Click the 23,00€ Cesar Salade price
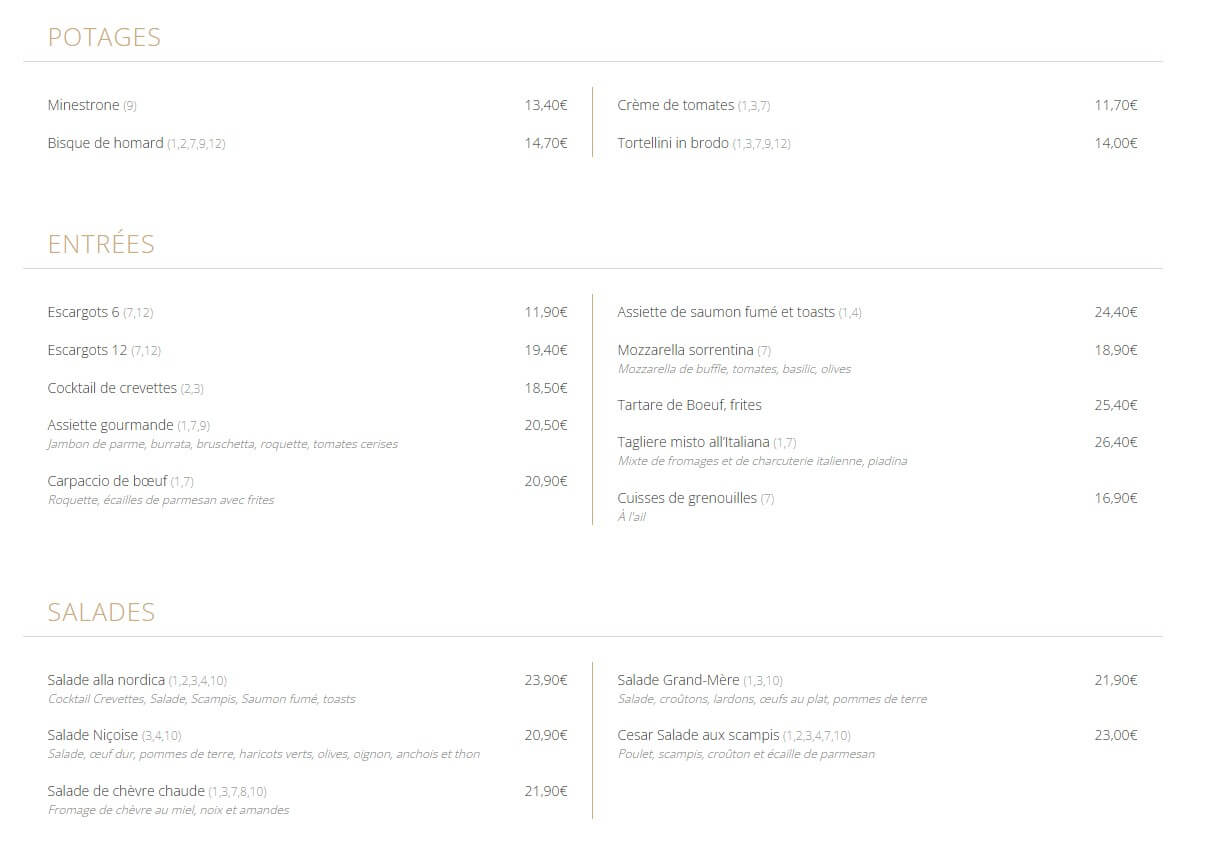Viewport: 1215px width, 857px height. click(x=1116, y=735)
